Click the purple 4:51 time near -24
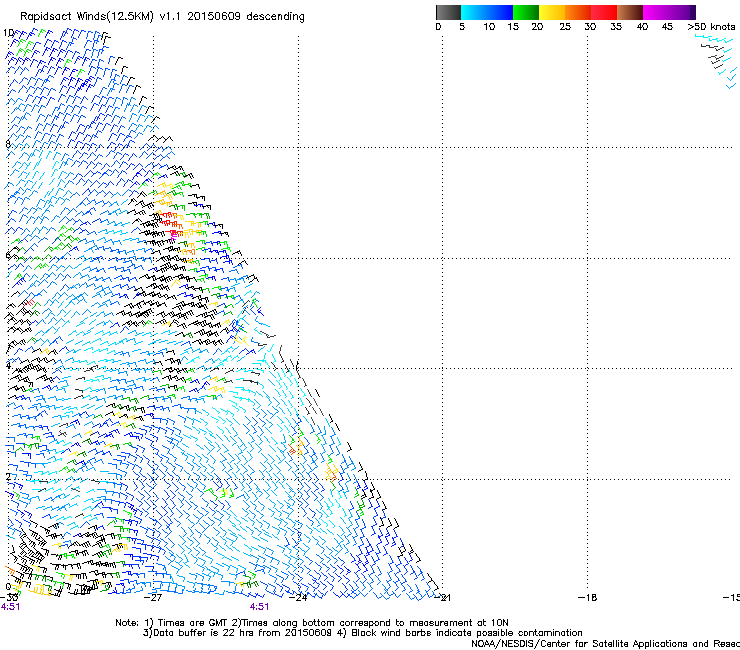Image resolution: width=740 pixels, height=650 pixels. (260, 607)
